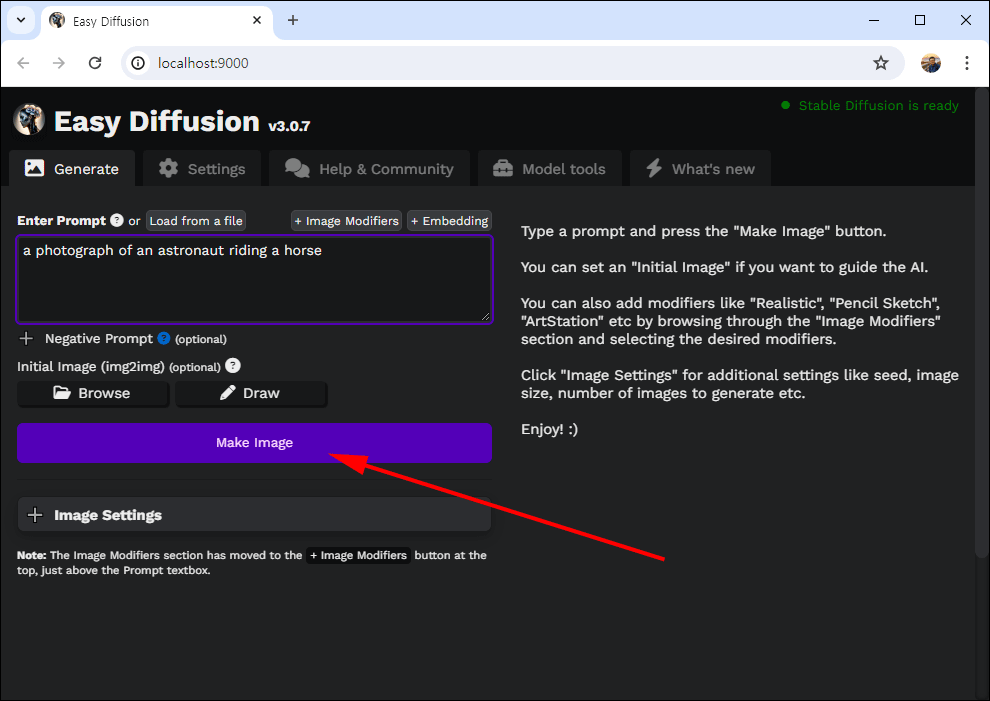Click the page vertical scrollbar
The image size is (990, 701).
click(982, 322)
